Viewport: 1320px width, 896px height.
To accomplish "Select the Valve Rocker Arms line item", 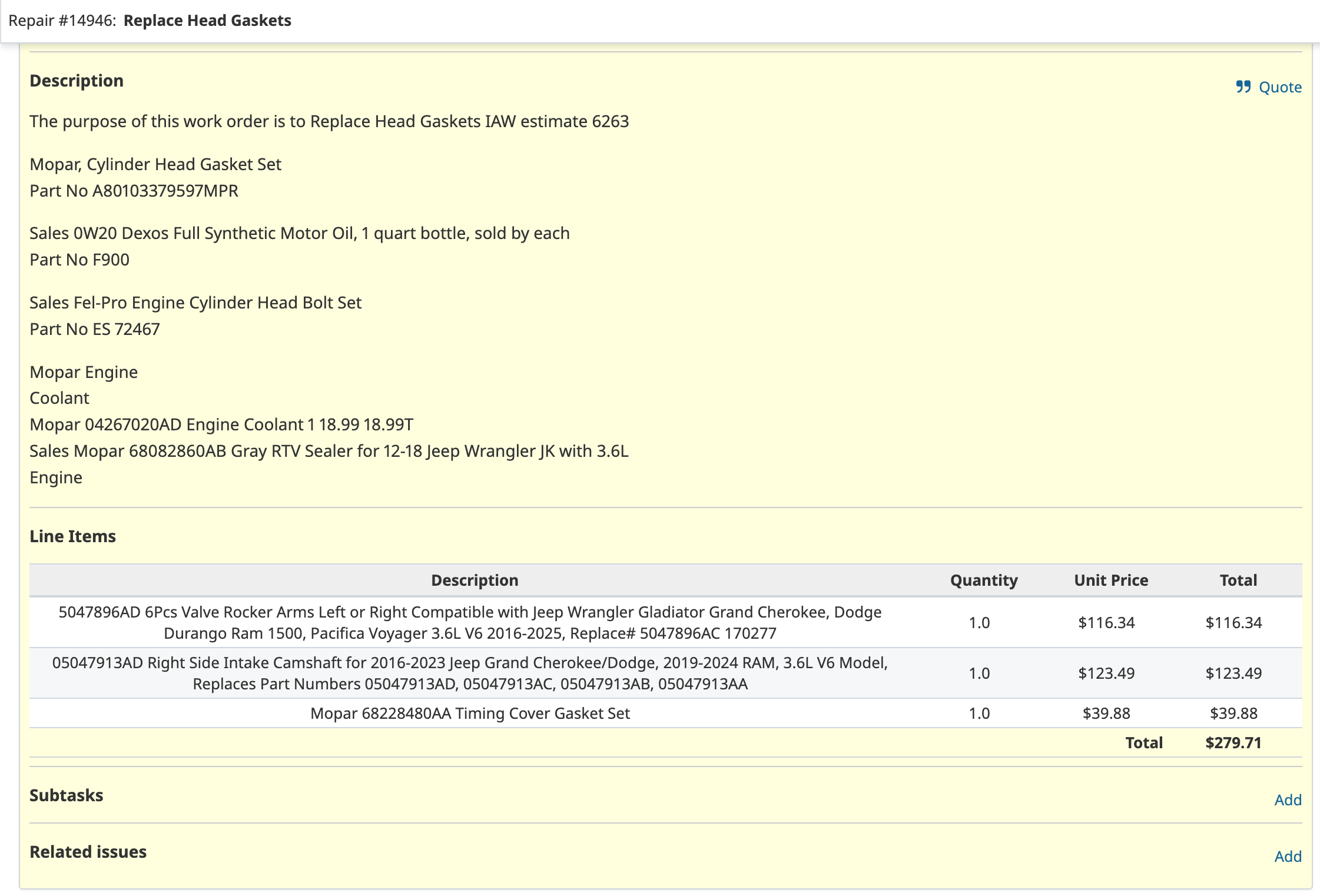I will click(x=470, y=623).
